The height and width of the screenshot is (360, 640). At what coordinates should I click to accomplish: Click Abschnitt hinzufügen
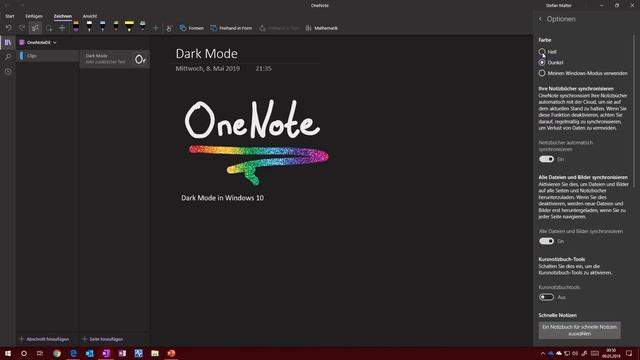pos(44,339)
